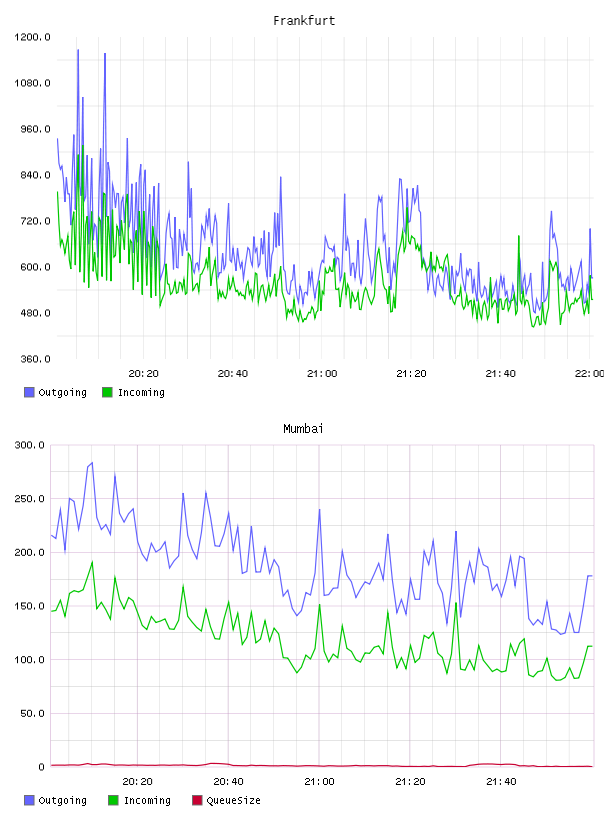Click the 20:20 time label on Frankfurt chart
608x816 pixels.
(143, 374)
